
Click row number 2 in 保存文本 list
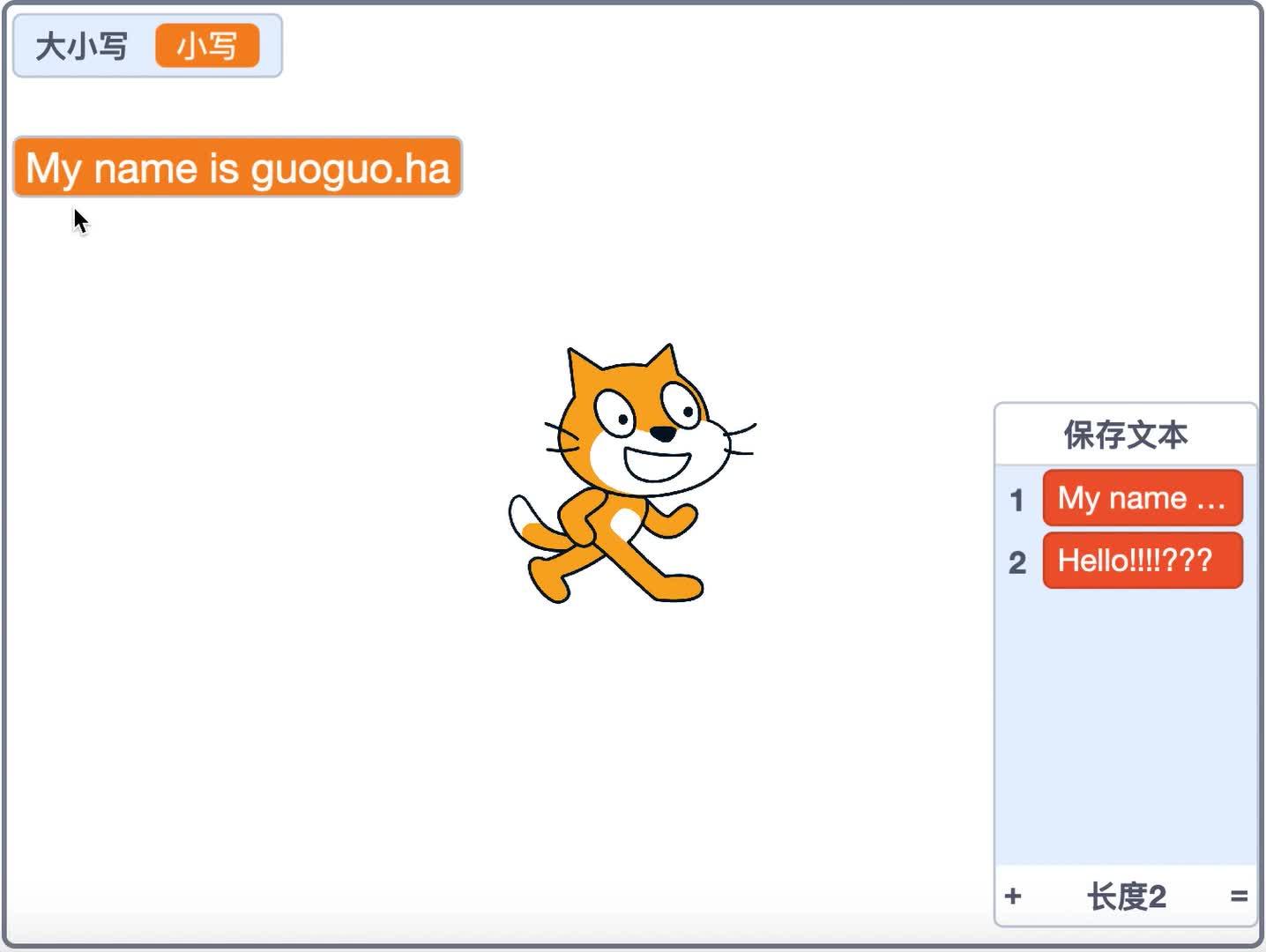1017,562
